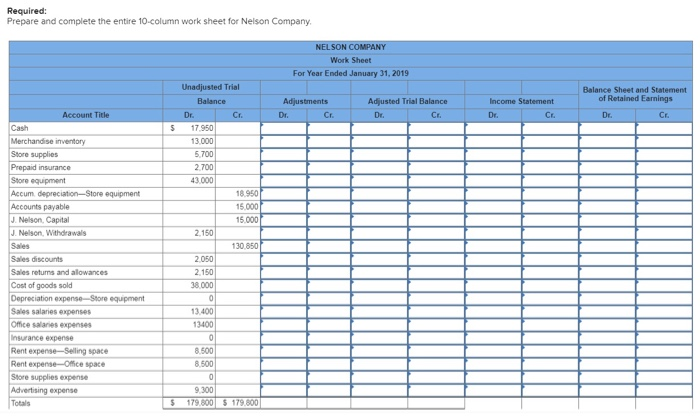
Task: Click Store supplies expense Adjustments Dr. cell
Action: click(283, 377)
